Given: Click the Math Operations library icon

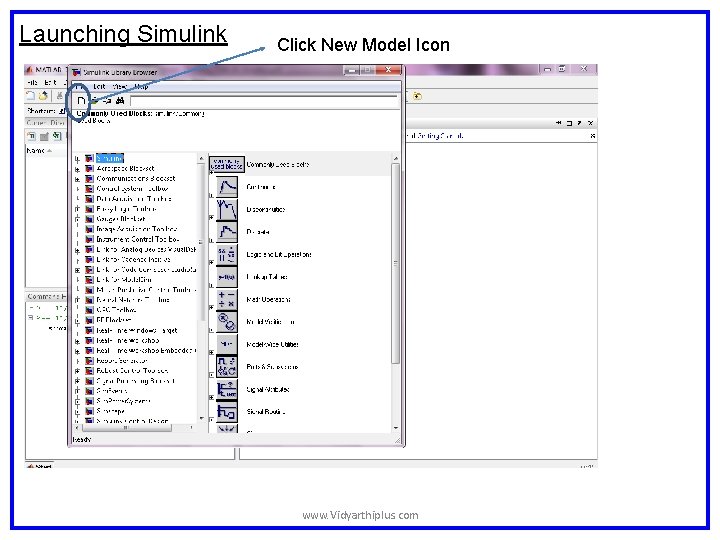Looking at the screenshot, I should (x=227, y=299).
